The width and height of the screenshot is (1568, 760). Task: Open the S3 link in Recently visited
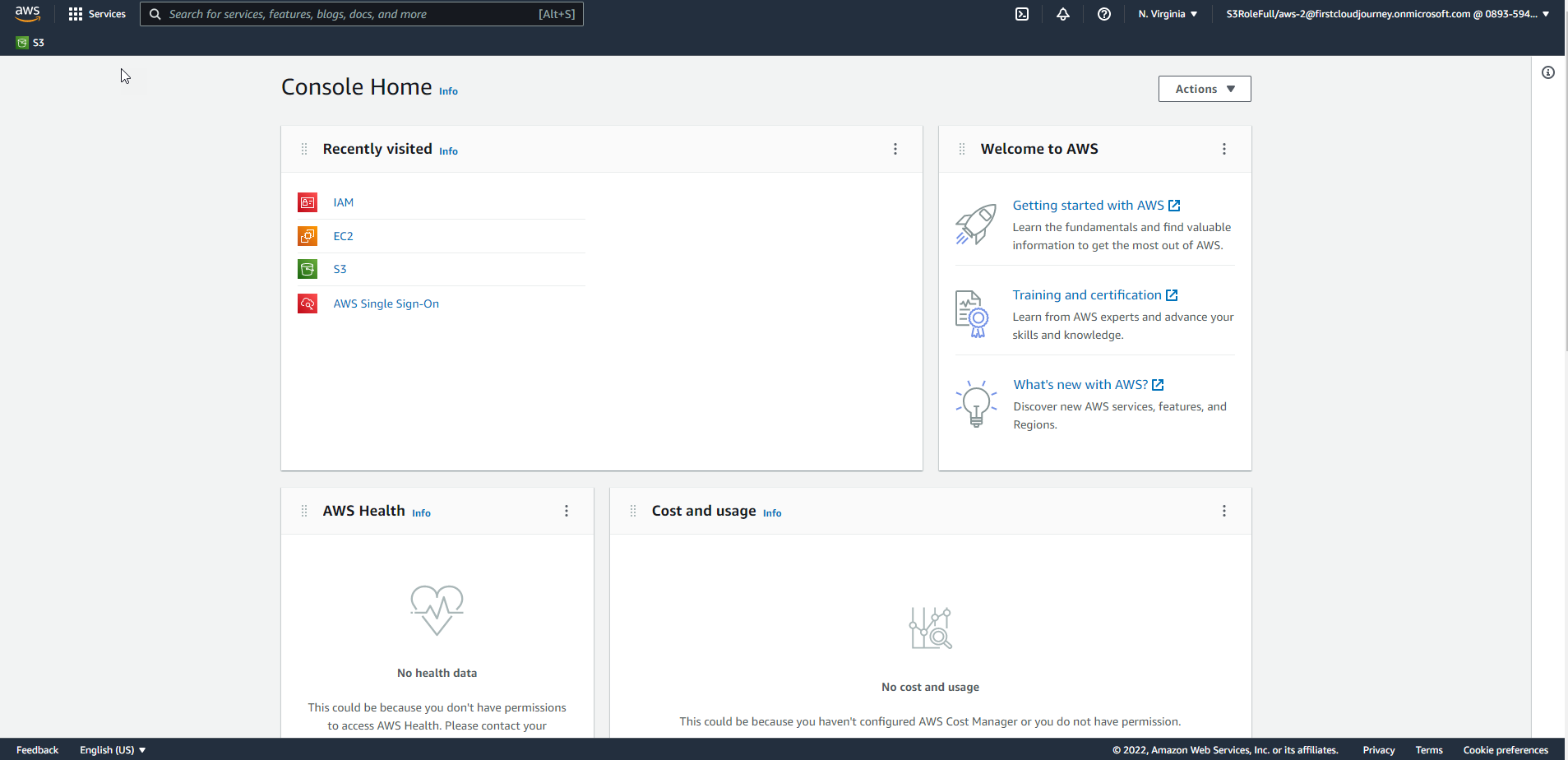[x=340, y=269]
